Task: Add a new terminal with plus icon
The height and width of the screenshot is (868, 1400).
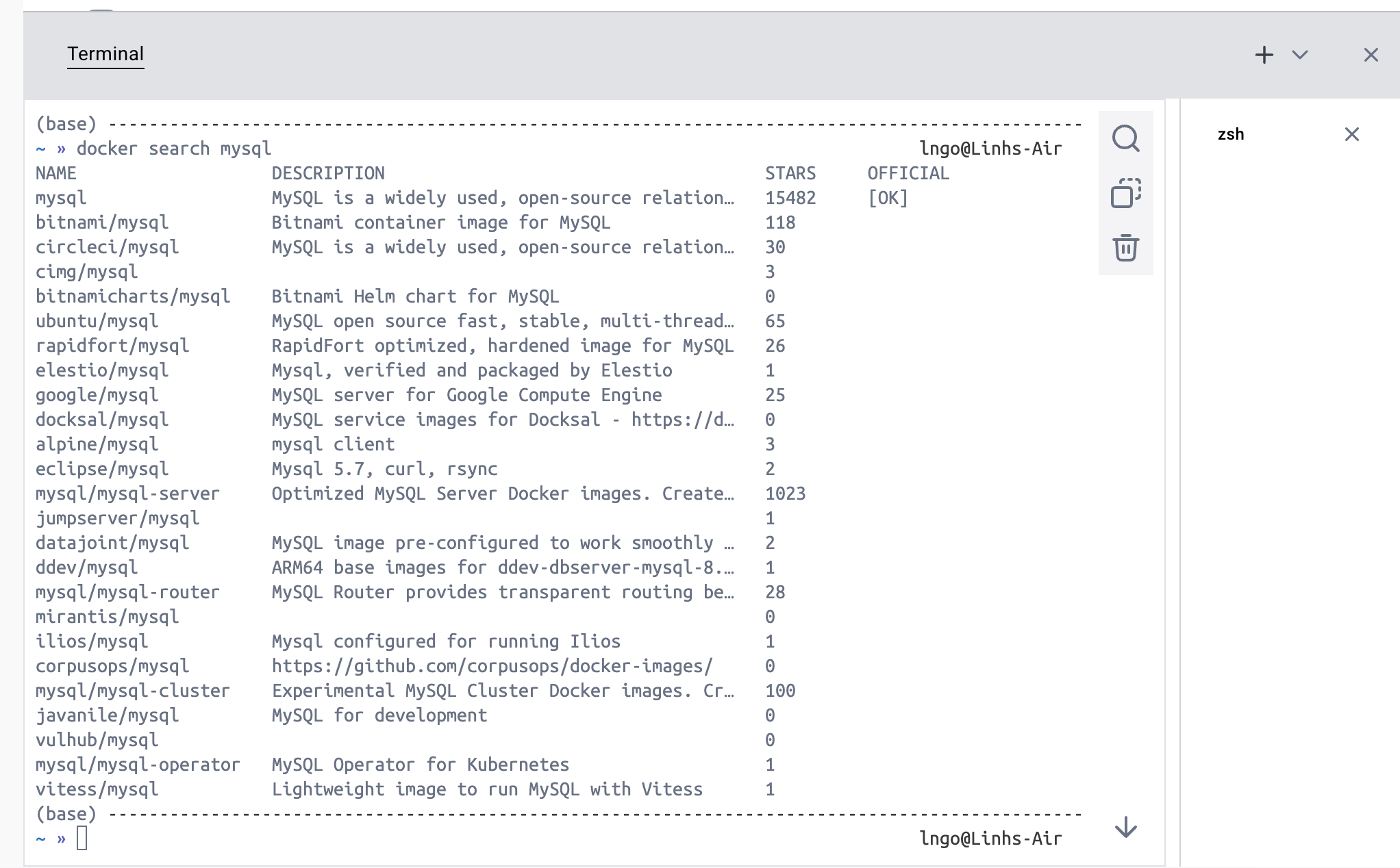Action: tap(1264, 55)
